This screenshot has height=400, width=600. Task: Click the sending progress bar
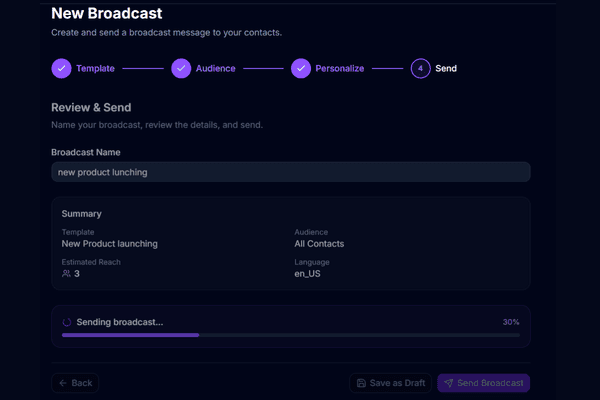(291, 335)
